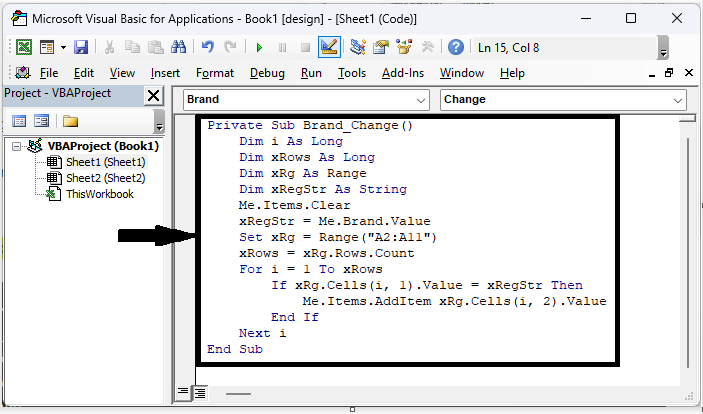Open the Tools menu
Screen dimensions: 703x414
(x=352, y=73)
